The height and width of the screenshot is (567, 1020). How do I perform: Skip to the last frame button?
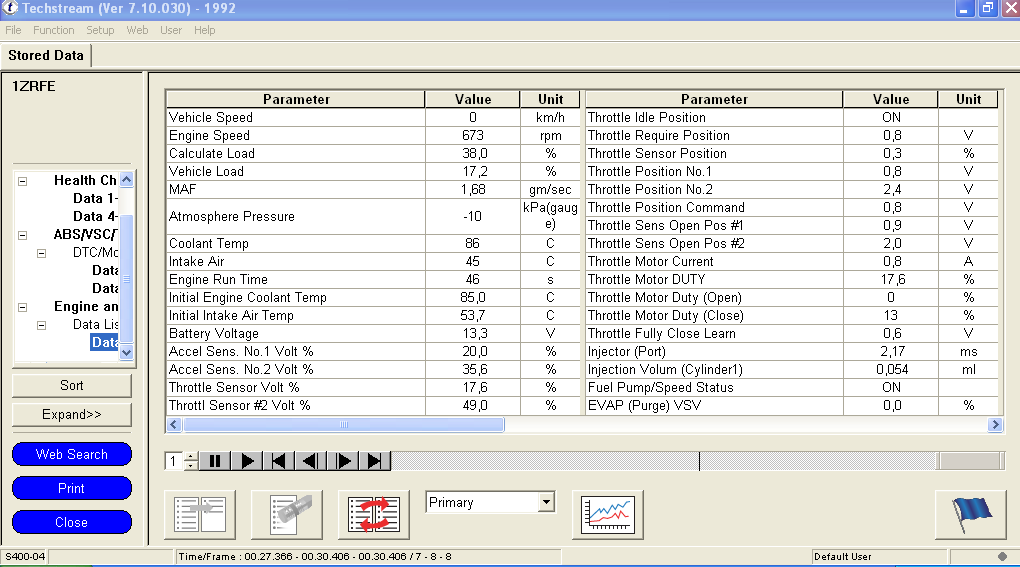[375, 461]
